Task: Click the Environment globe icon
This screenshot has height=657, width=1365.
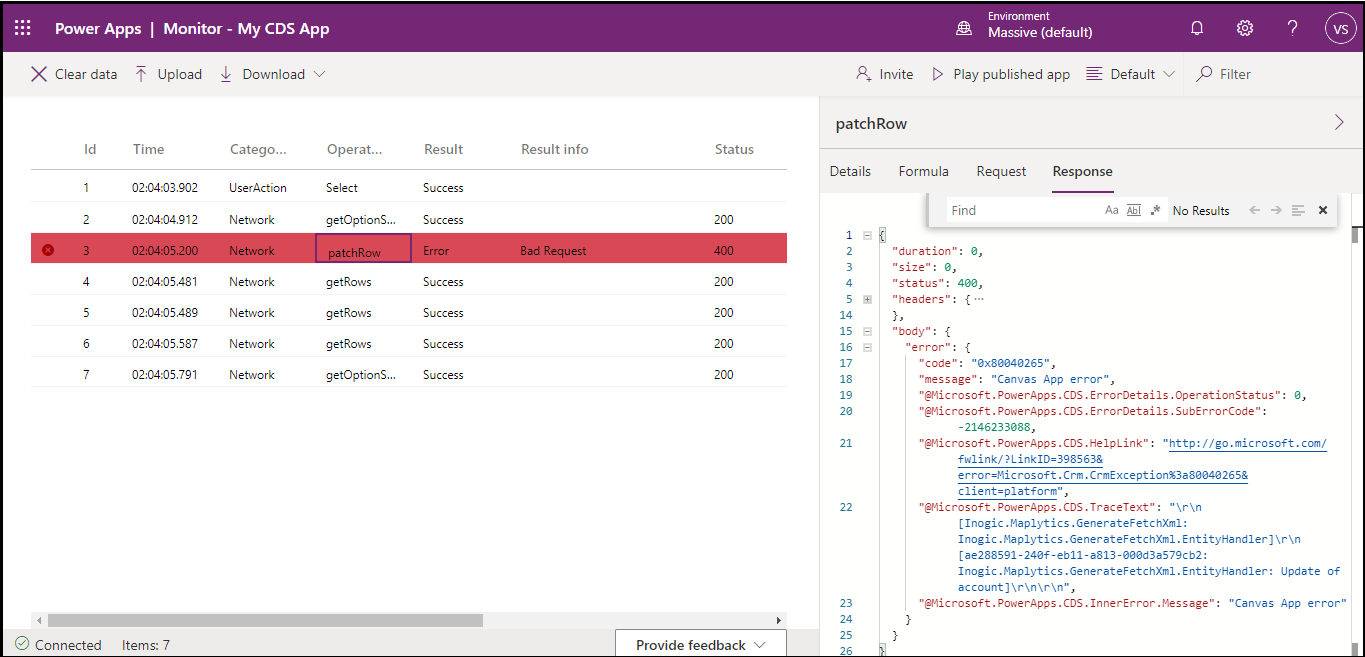Action: pos(964,29)
